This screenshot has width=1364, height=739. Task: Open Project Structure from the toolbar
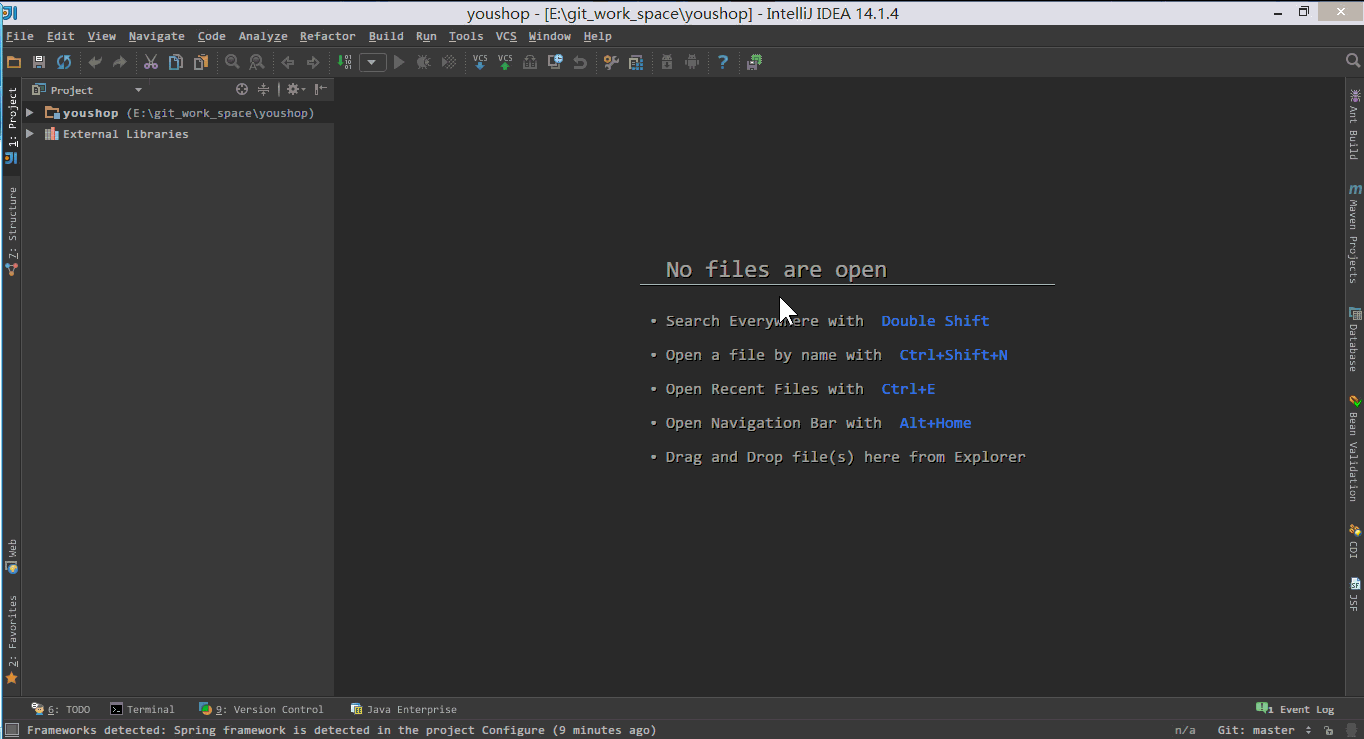pos(636,62)
